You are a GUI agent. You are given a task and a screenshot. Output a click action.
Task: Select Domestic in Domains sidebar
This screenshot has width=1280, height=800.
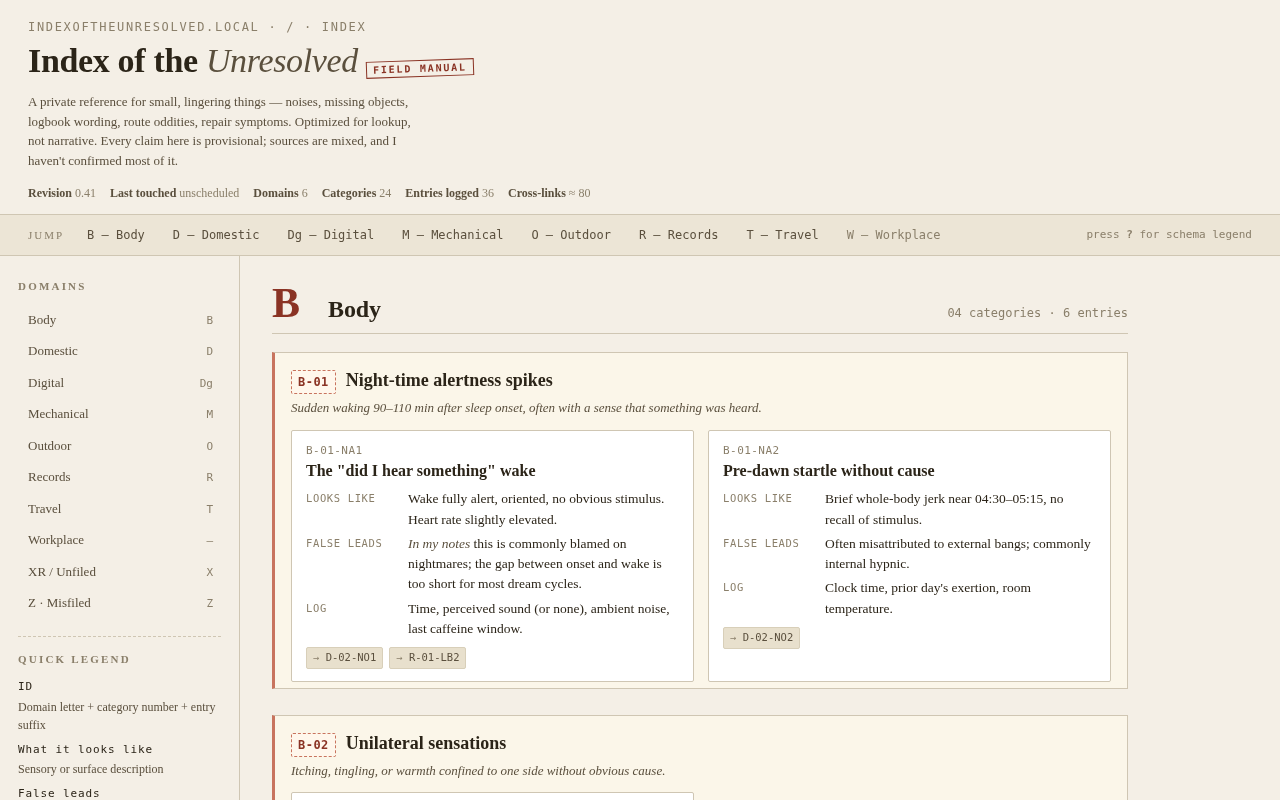click(120, 351)
